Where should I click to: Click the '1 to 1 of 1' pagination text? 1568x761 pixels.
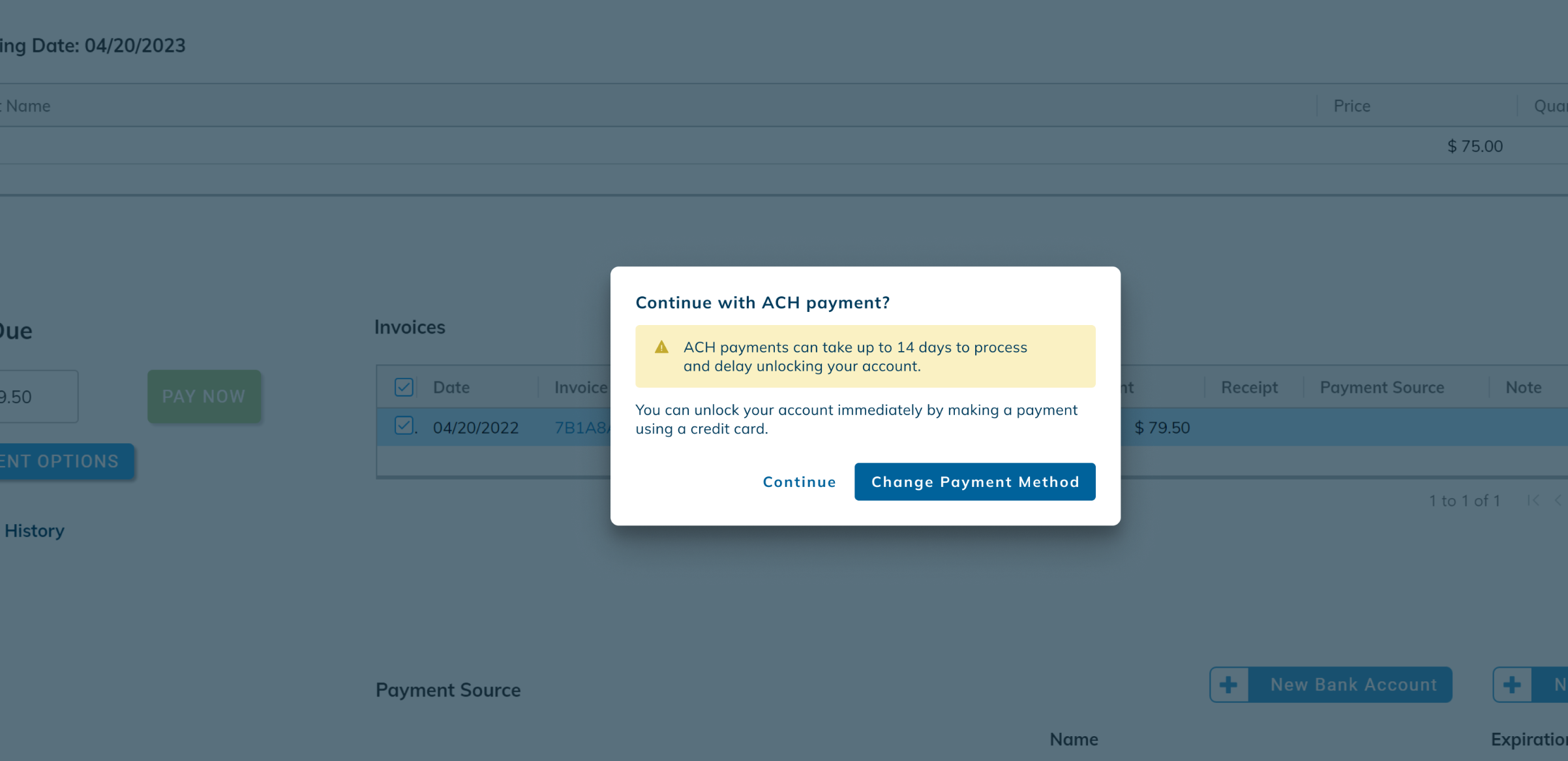pos(1465,501)
